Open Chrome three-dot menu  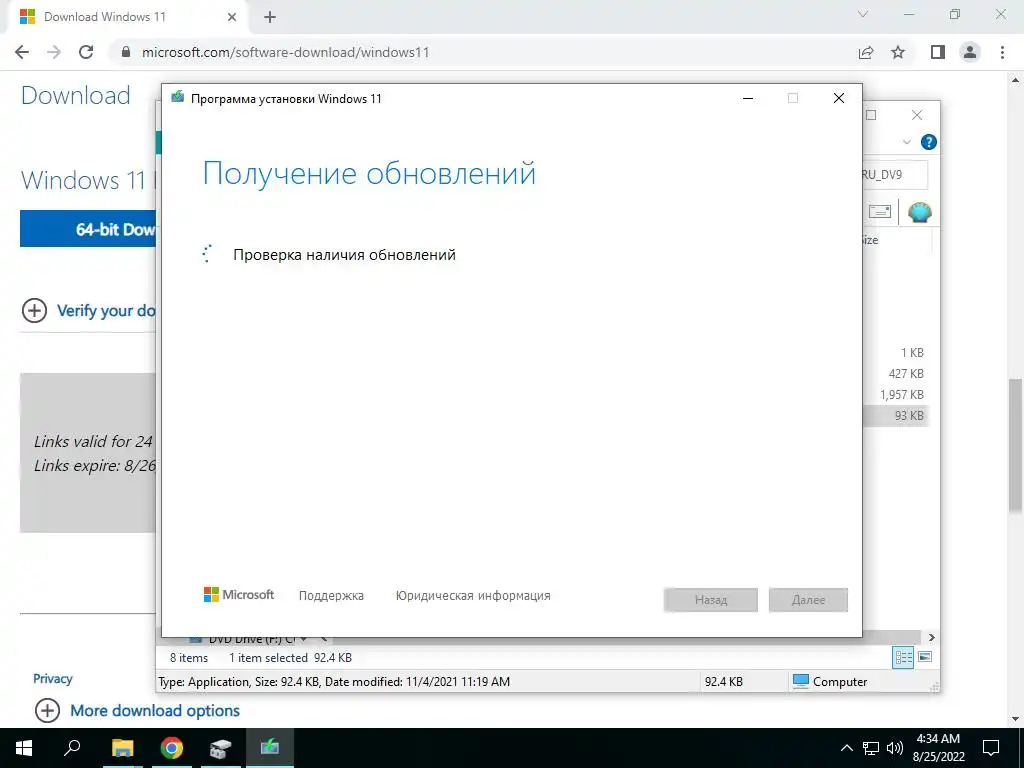[x=1002, y=52]
